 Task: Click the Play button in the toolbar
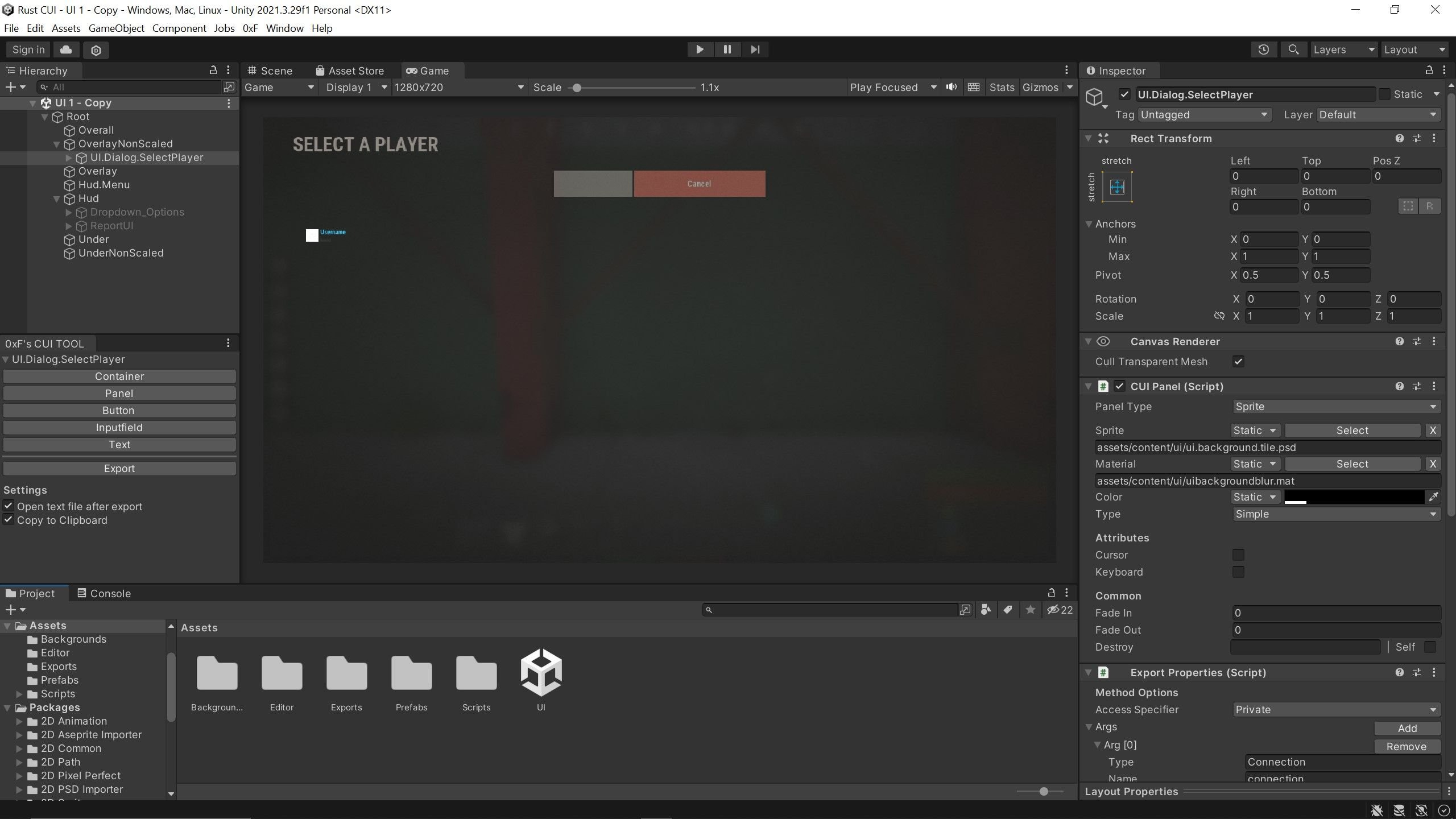point(700,49)
